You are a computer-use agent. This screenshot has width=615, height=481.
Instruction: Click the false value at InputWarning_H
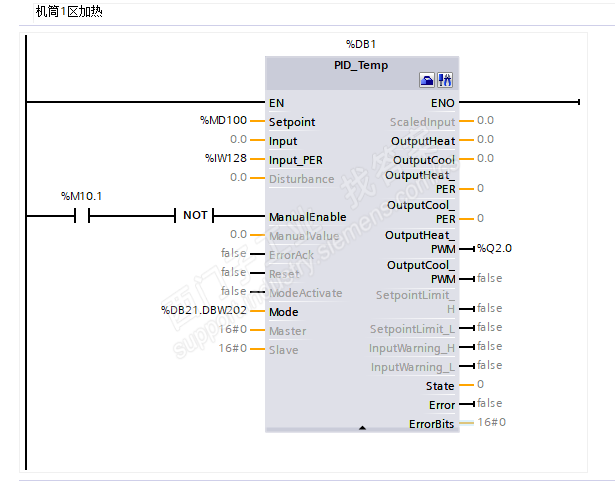[x=489, y=346]
